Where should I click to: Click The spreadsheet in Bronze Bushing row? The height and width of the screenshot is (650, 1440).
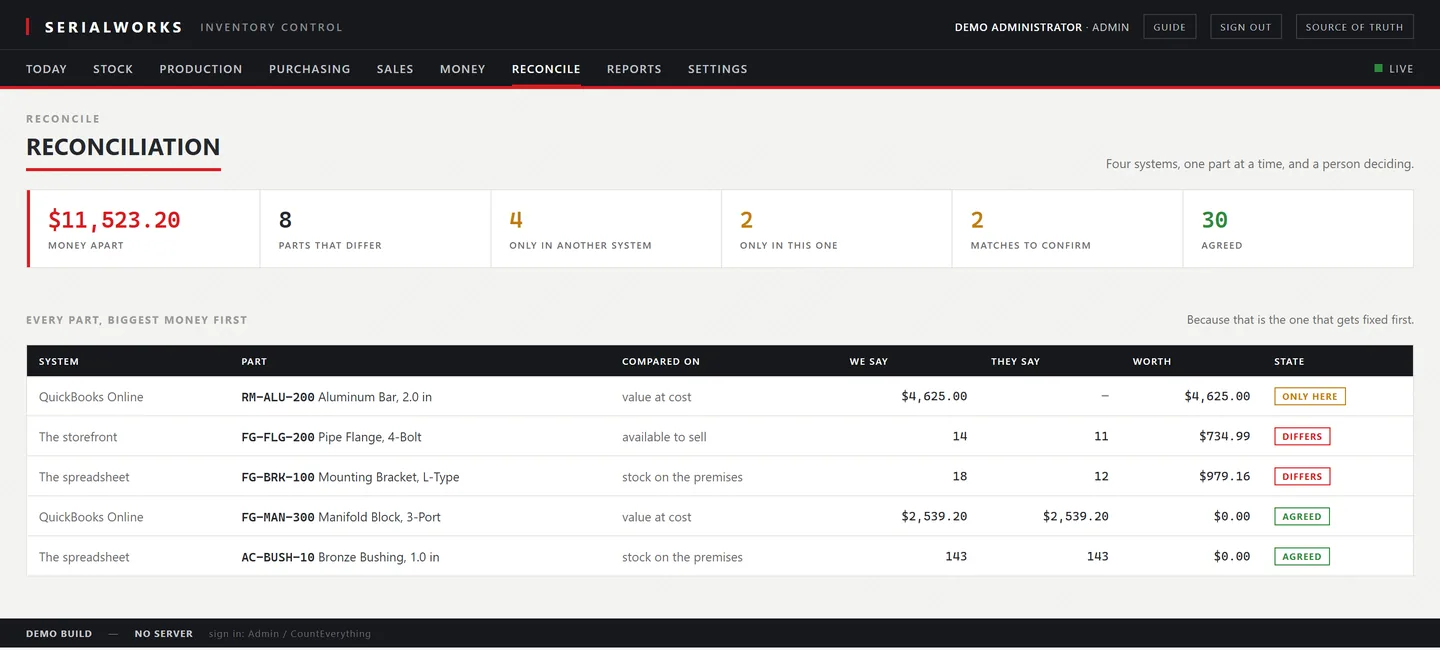pos(84,557)
